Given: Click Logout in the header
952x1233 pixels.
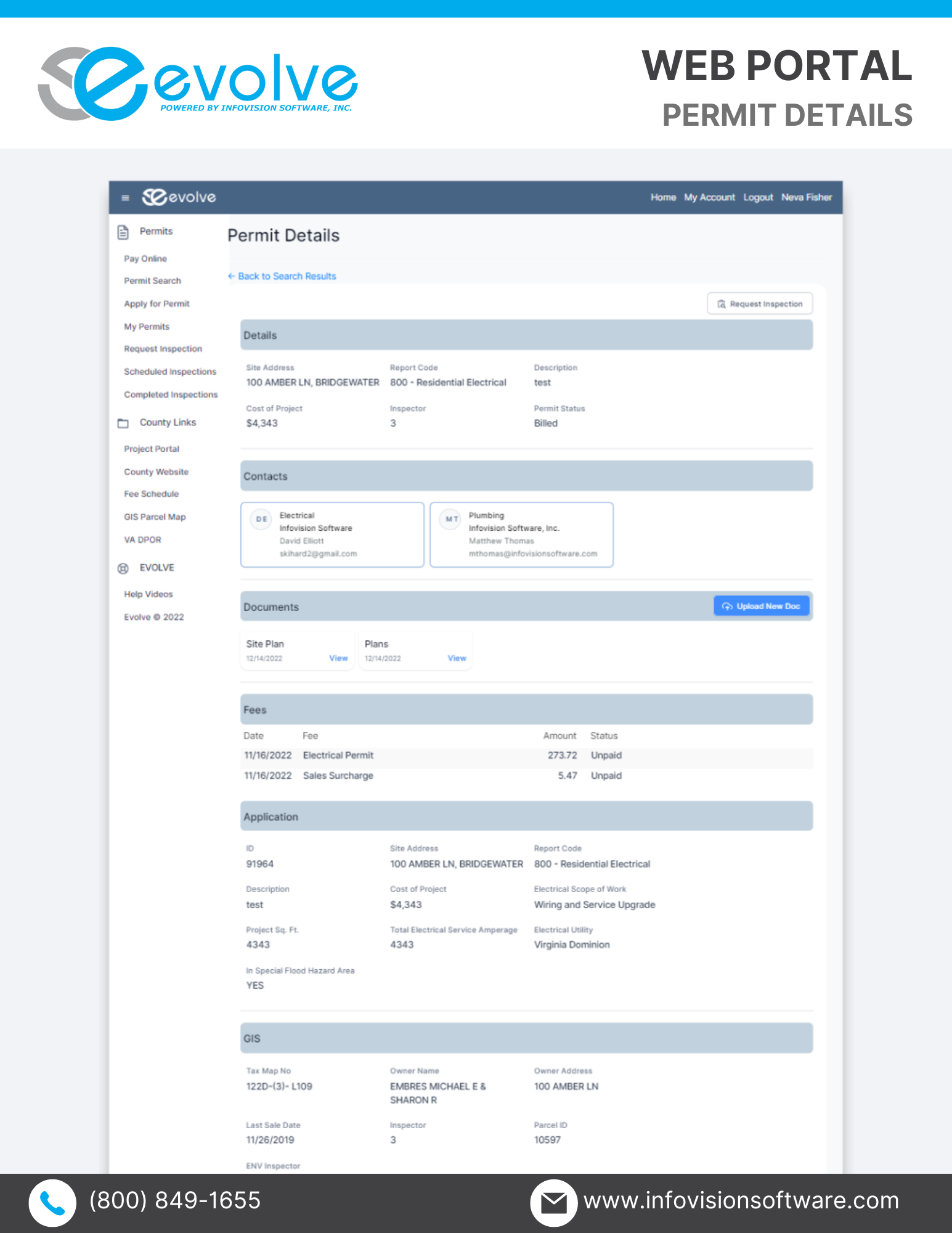Looking at the screenshot, I should [758, 197].
